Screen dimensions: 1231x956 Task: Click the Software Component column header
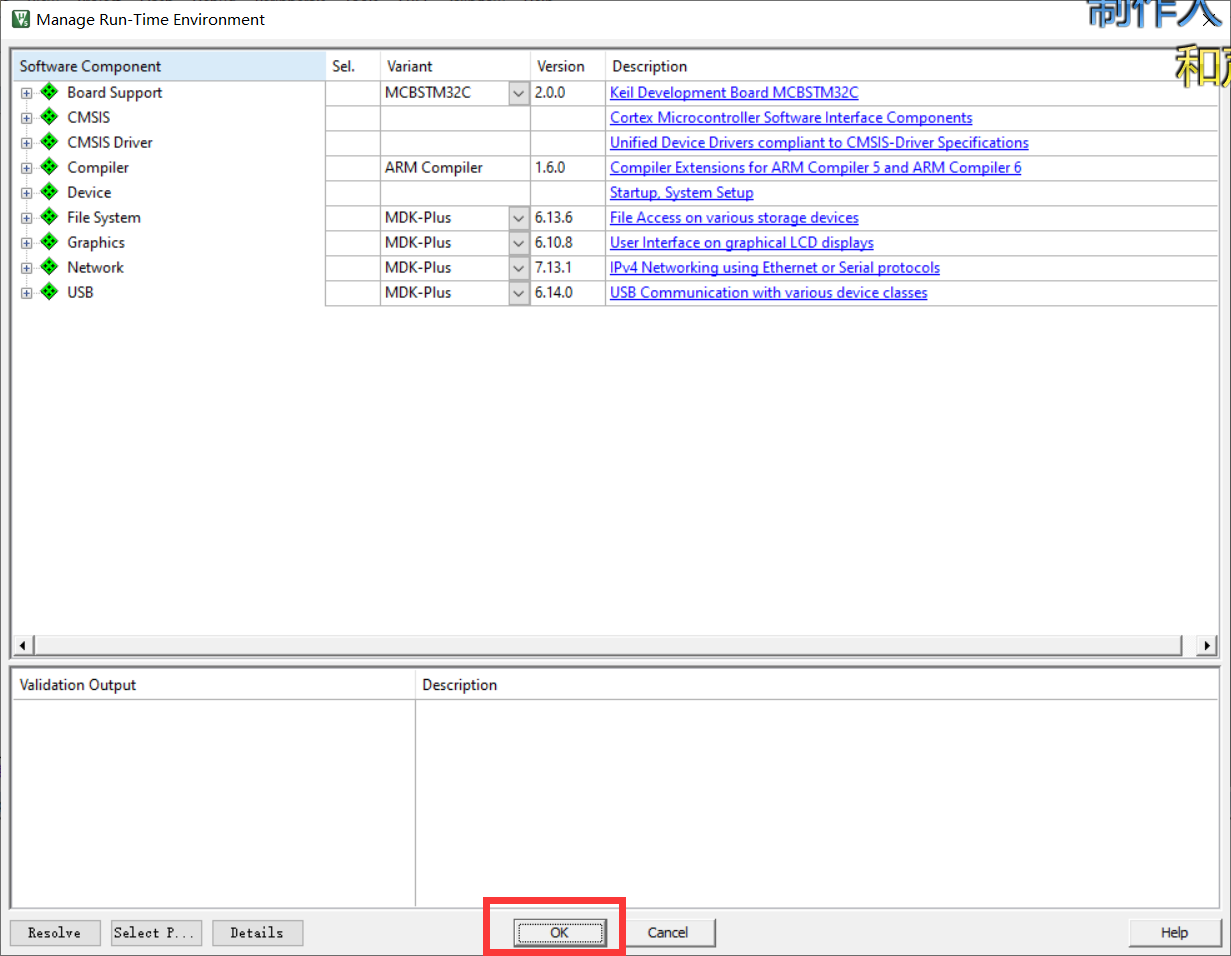click(169, 66)
